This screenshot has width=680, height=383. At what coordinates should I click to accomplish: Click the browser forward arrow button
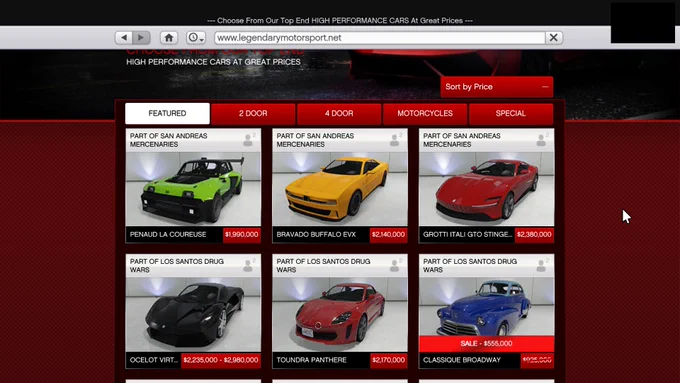click(141, 38)
